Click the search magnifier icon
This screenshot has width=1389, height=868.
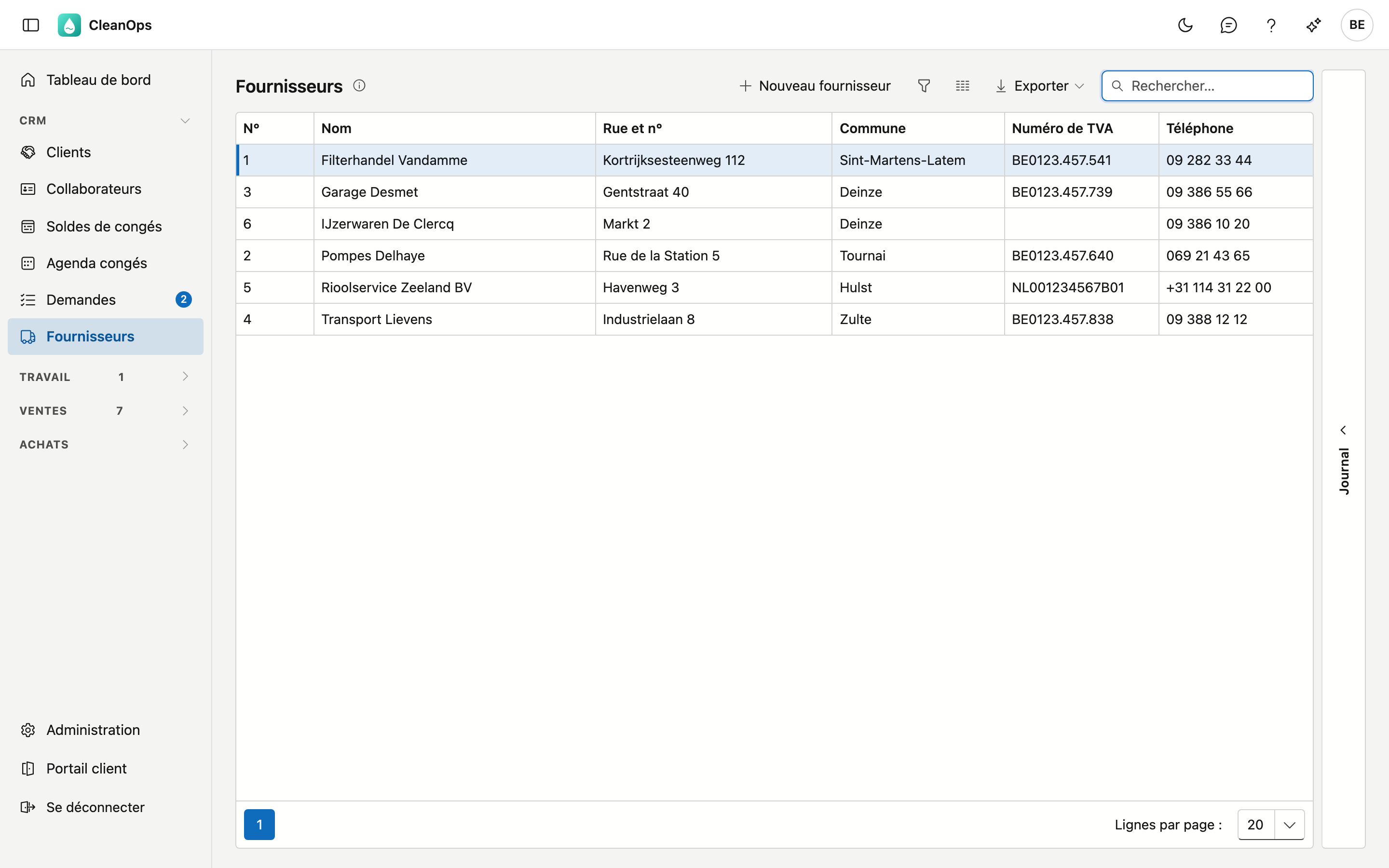tap(1117, 86)
